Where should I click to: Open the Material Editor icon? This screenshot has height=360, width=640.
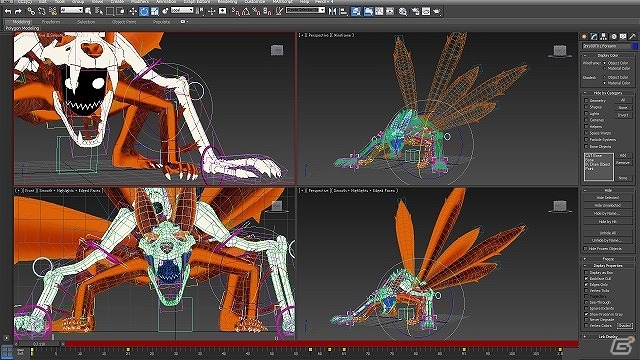pyautogui.click(x=403, y=11)
